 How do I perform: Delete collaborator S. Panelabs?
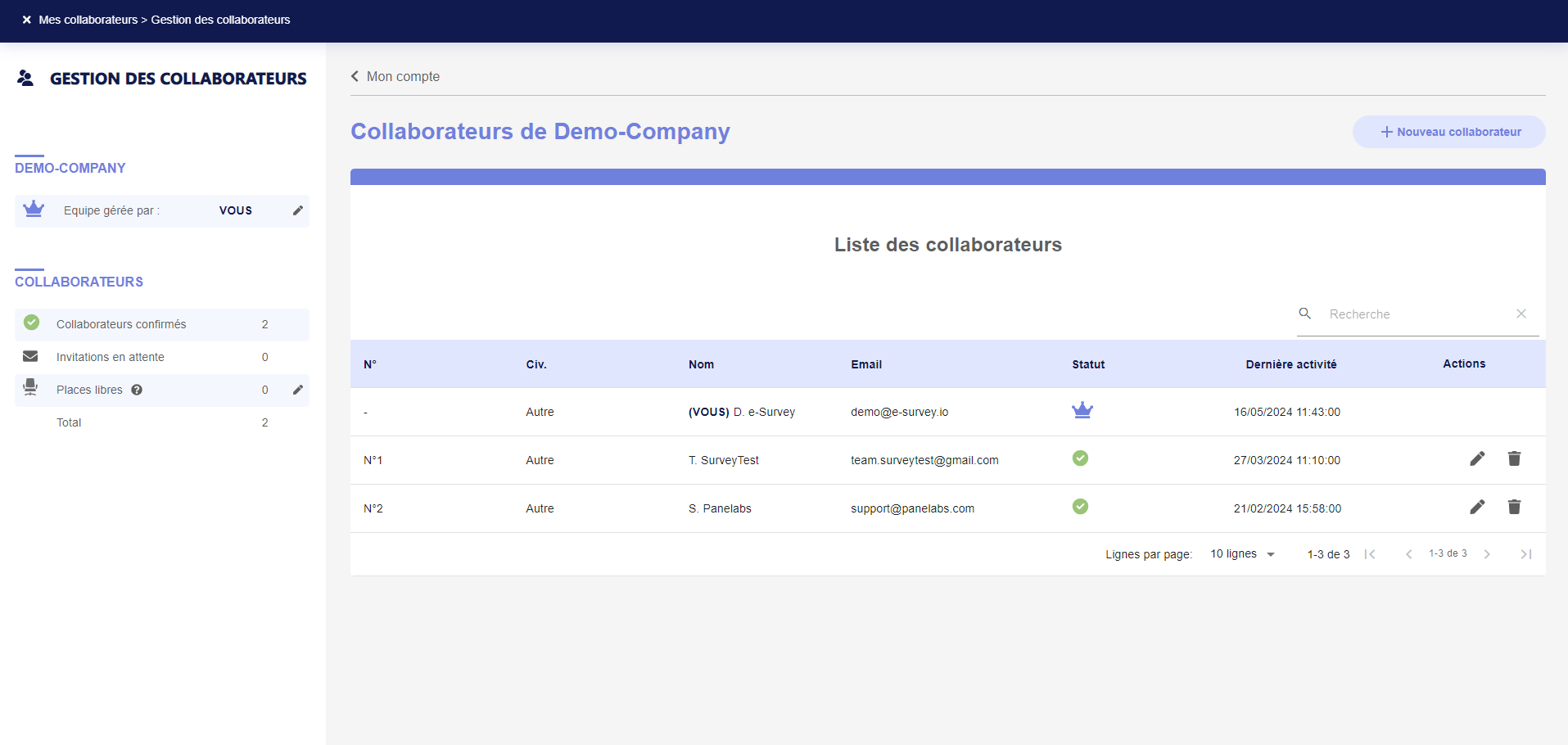click(1514, 508)
